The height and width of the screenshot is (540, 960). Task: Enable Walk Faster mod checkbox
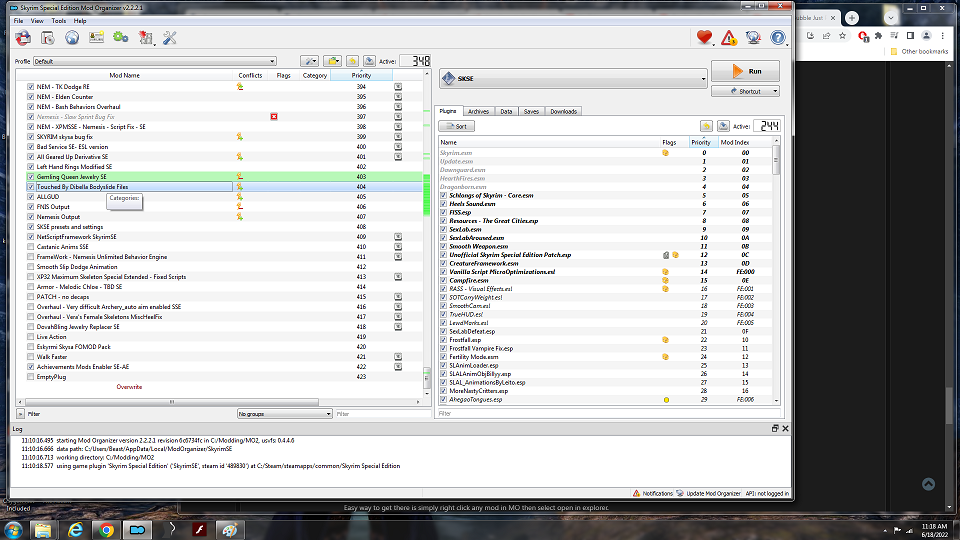(x=31, y=357)
